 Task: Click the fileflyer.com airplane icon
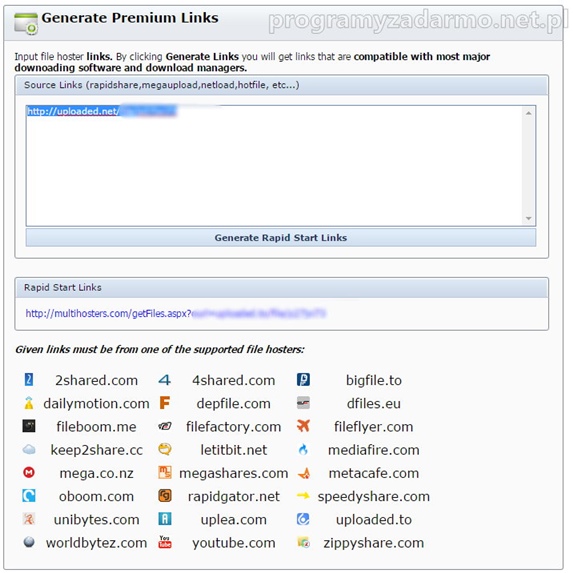[x=303, y=426]
